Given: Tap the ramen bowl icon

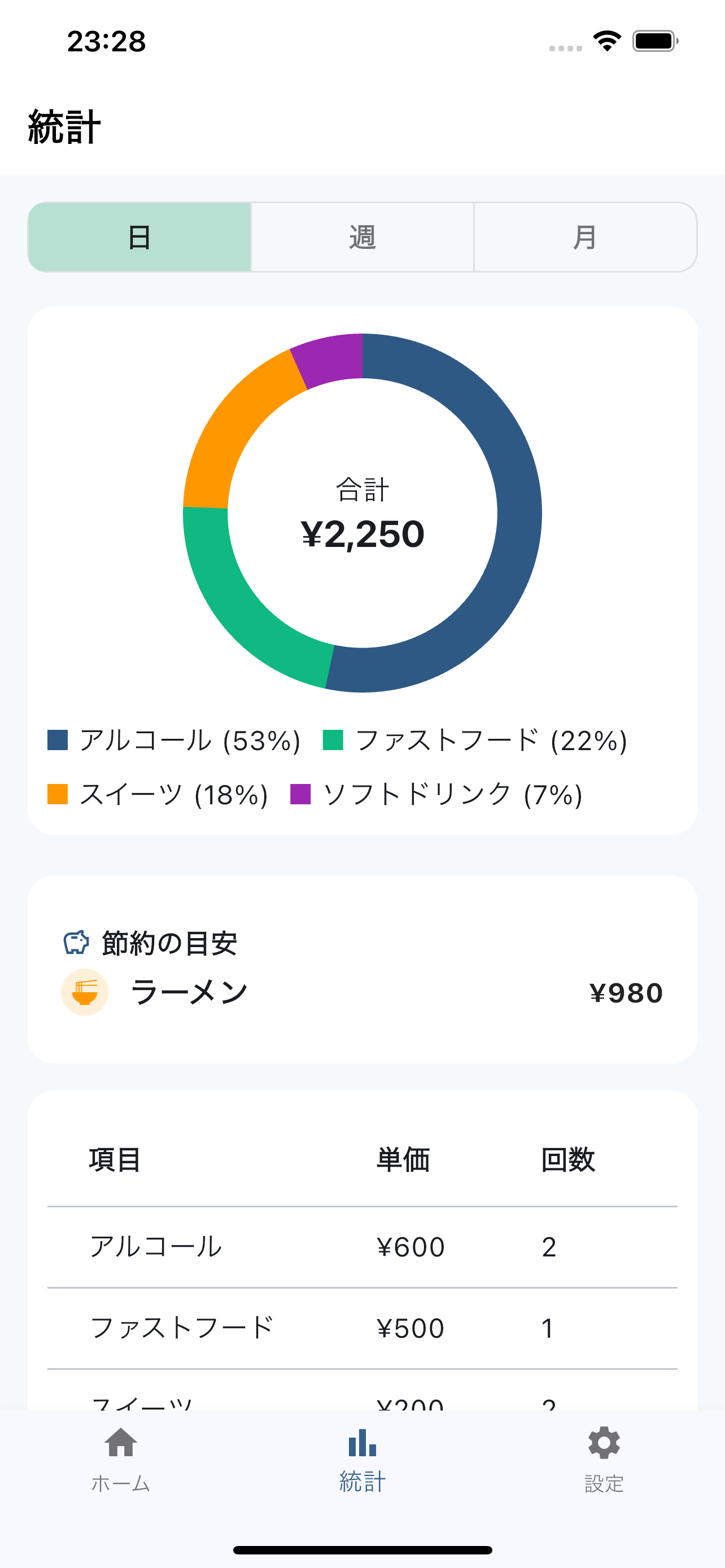Looking at the screenshot, I should coord(85,992).
